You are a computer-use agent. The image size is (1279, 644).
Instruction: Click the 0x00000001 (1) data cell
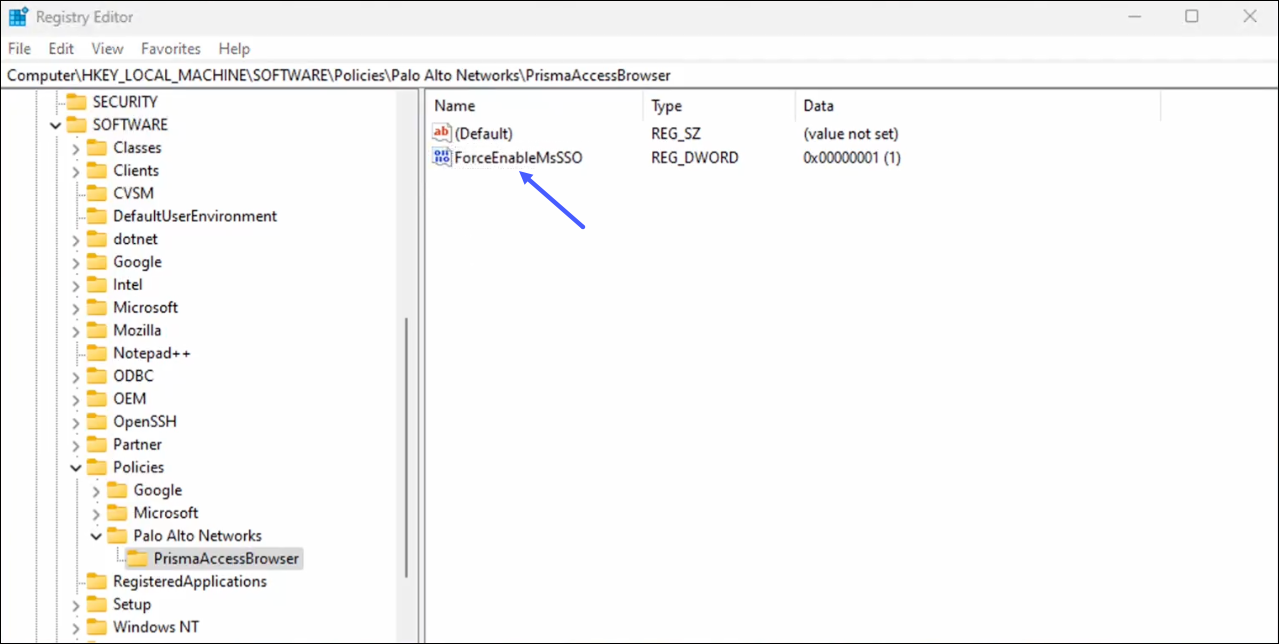[x=852, y=157]
